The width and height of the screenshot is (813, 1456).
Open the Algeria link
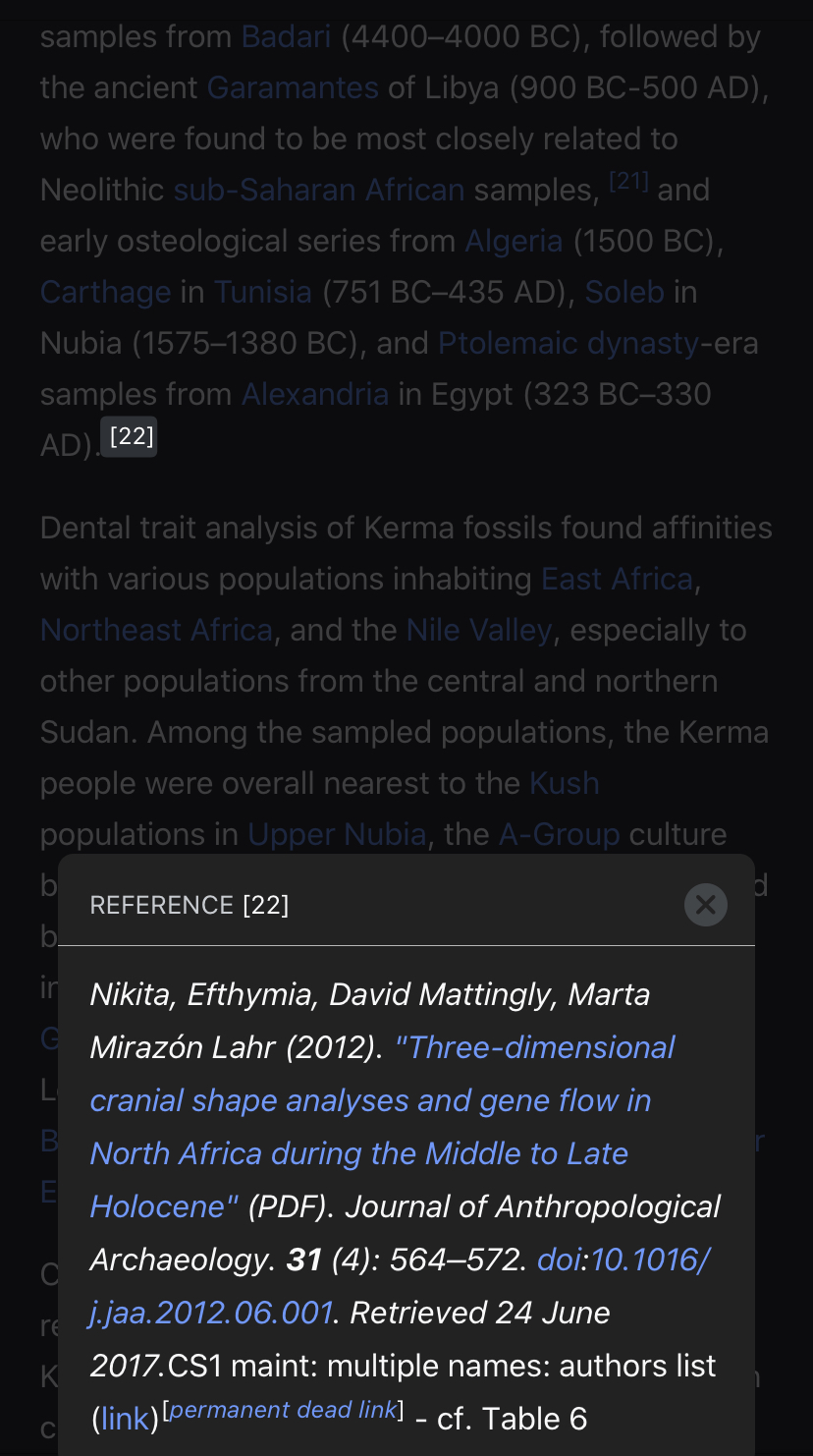point(514,241)
